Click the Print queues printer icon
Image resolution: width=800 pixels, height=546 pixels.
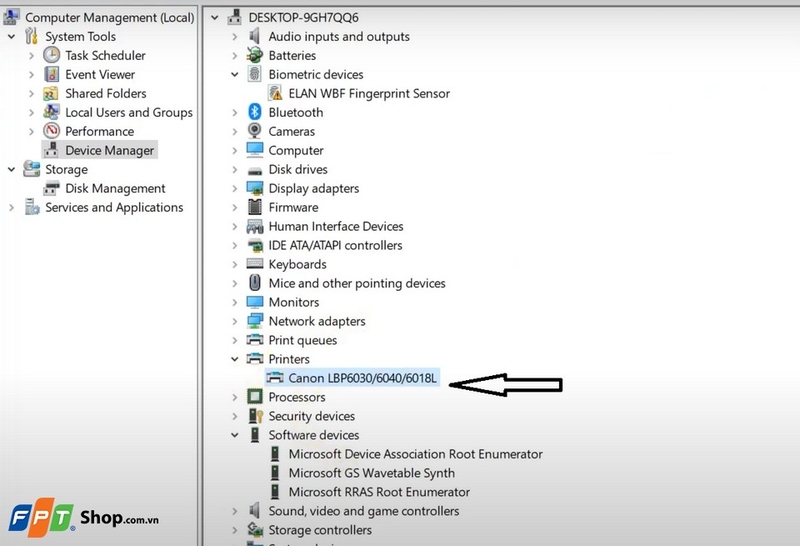[255, 340]
